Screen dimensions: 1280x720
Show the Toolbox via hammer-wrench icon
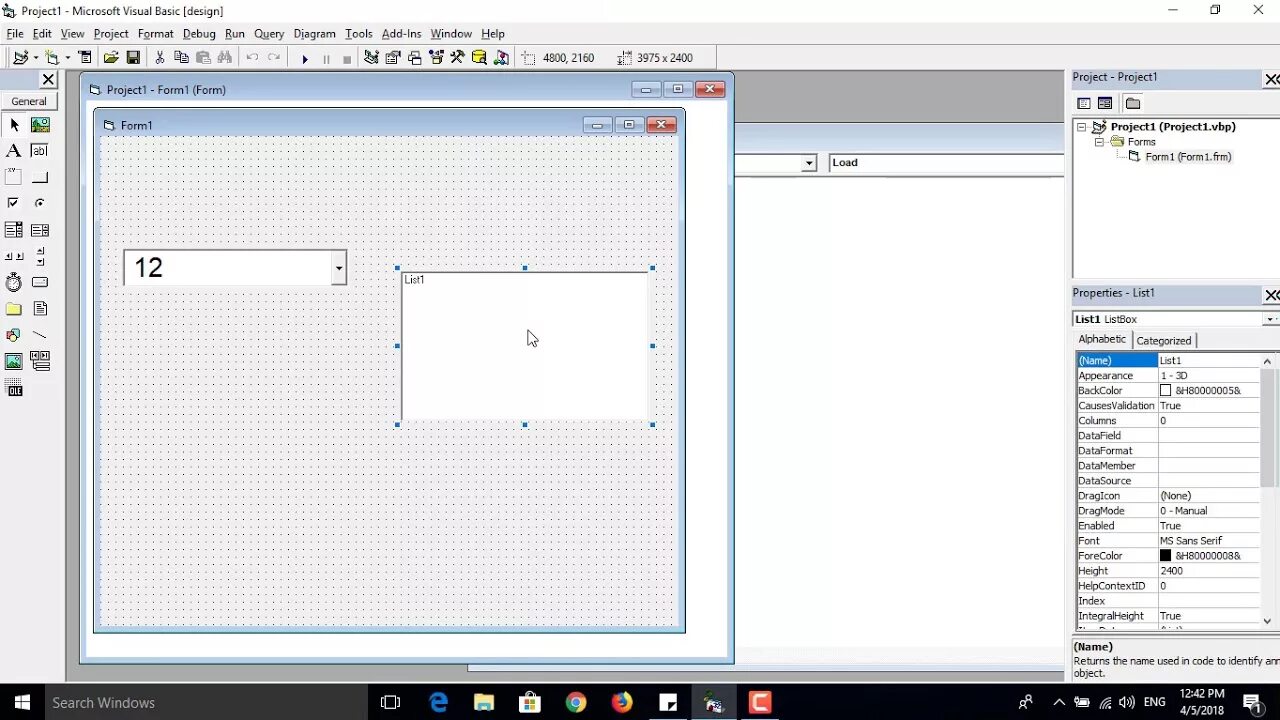458,58
